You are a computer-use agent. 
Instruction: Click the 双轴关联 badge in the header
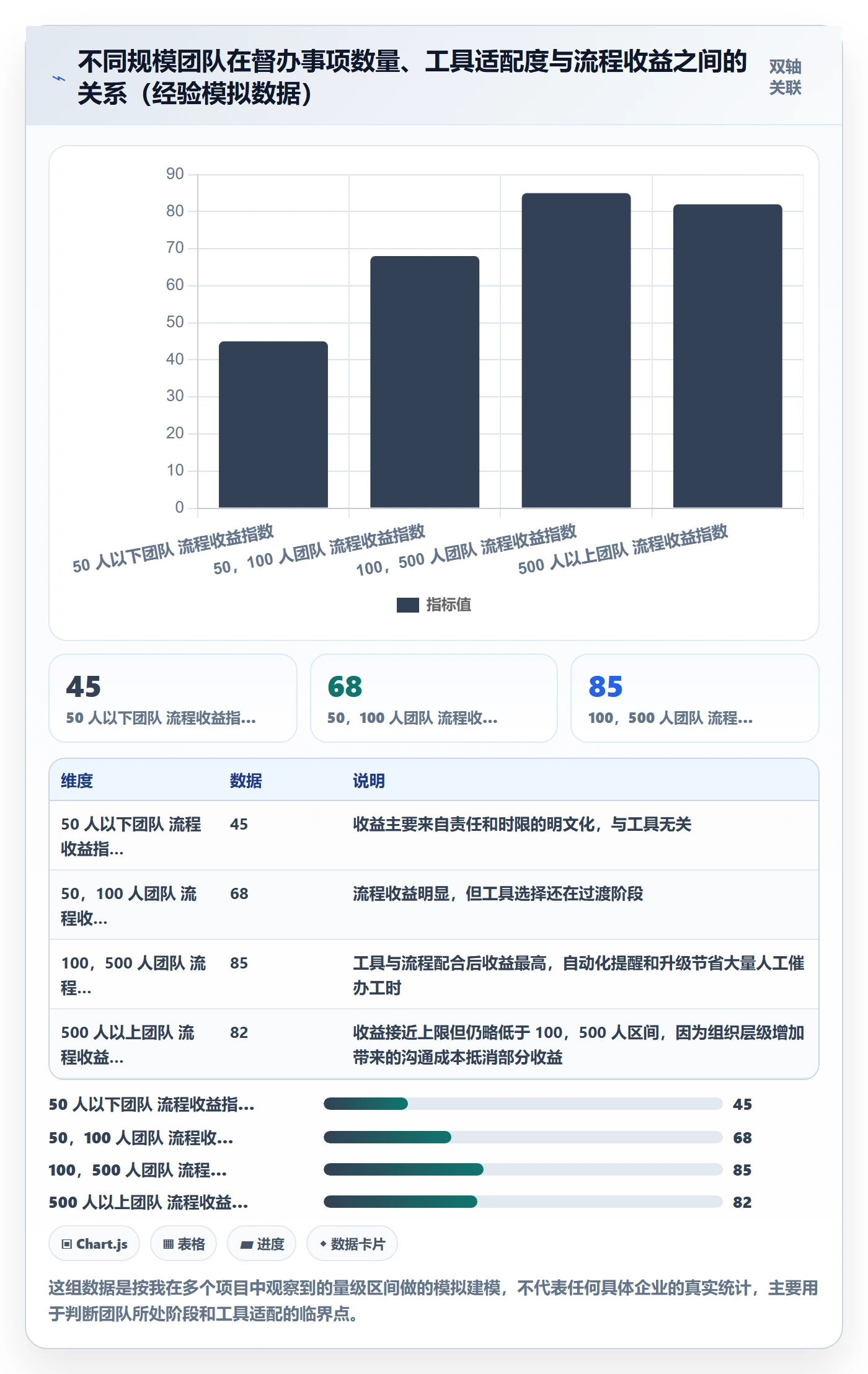785,78
